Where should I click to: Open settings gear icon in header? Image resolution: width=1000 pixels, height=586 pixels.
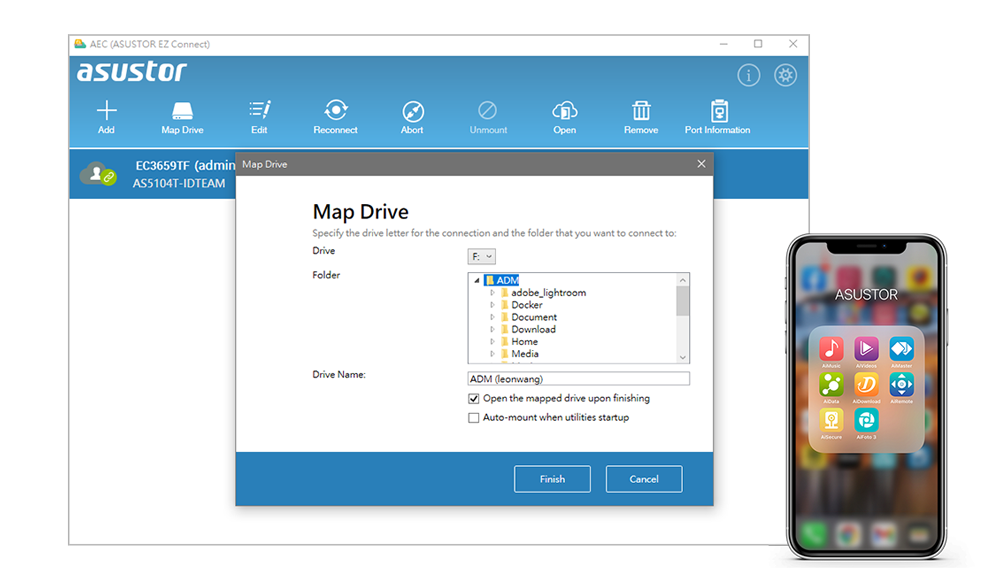coord(785,75)
